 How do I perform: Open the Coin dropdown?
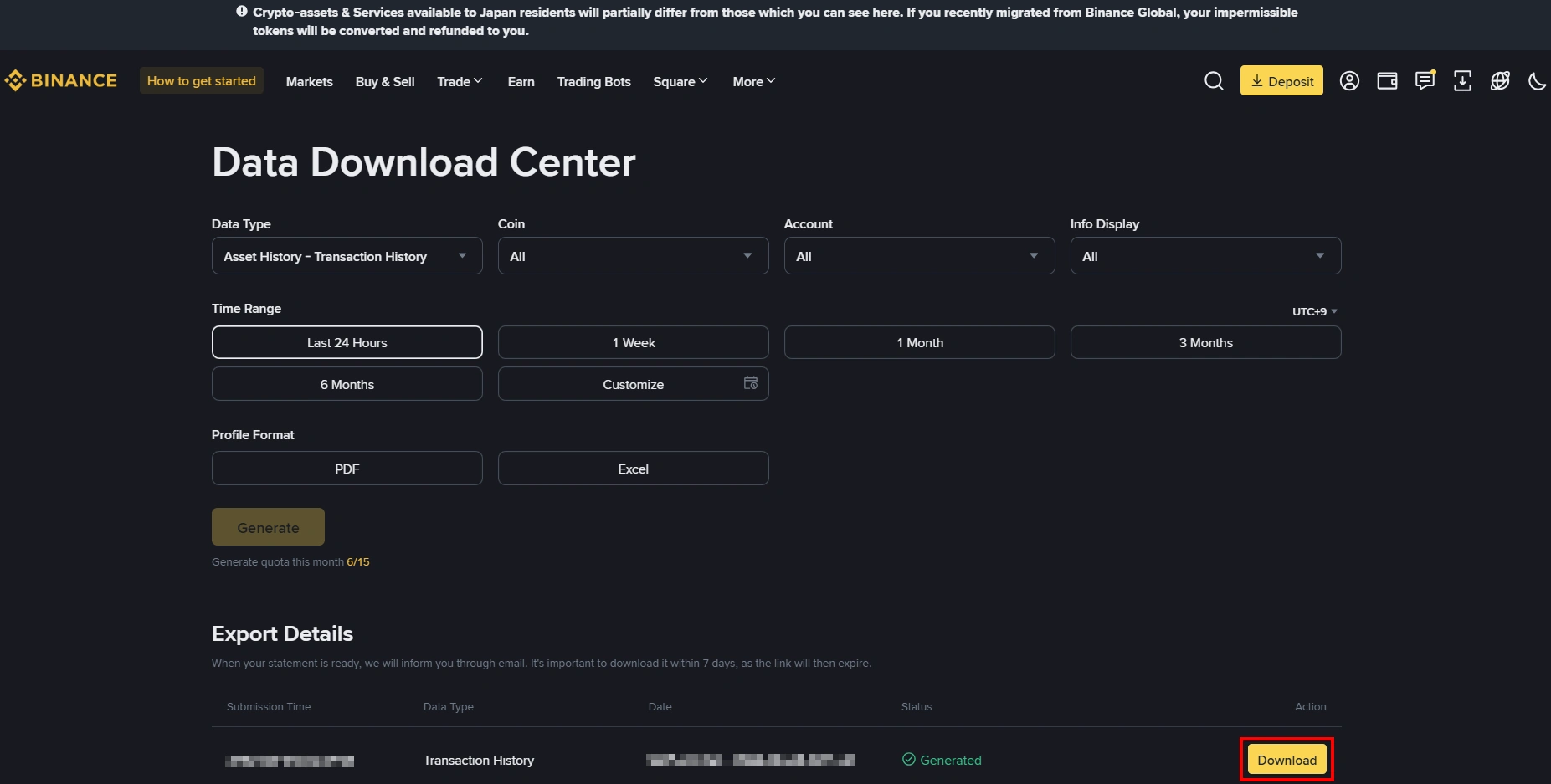point(634,256)
